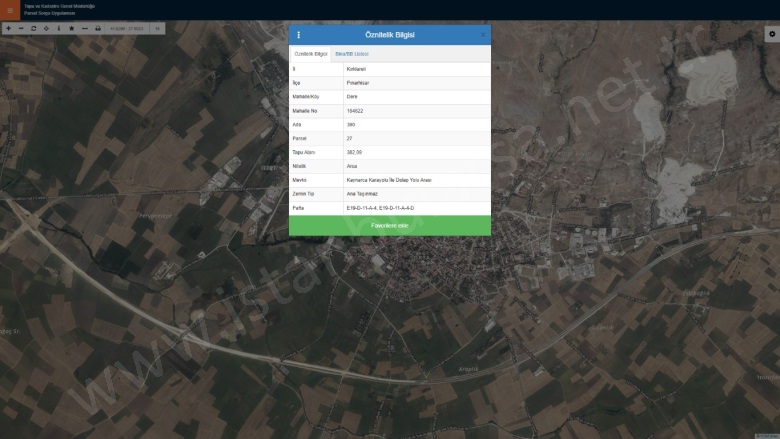Viewport: 780px width, 439px height.
Task: Close the Öznitelik Bilgisi dialog
Action: pyautogui.click(x=482, y=35)
